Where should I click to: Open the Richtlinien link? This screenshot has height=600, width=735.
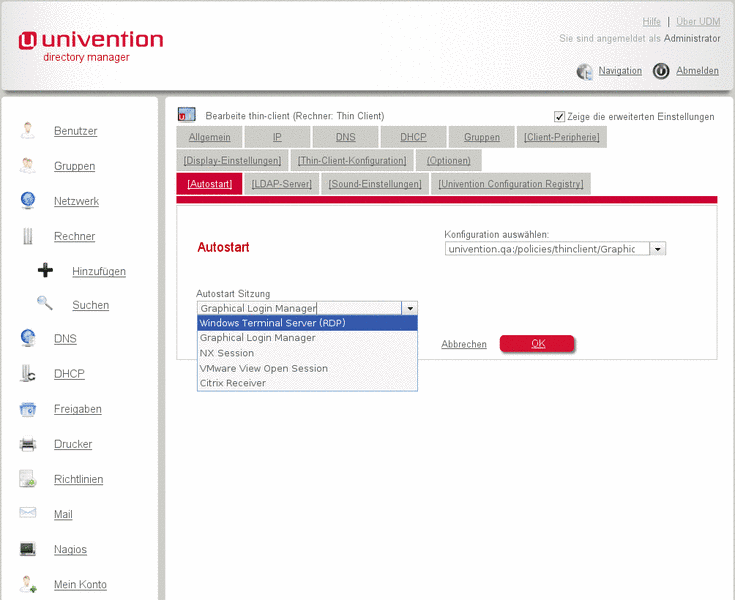coord(79,479)
